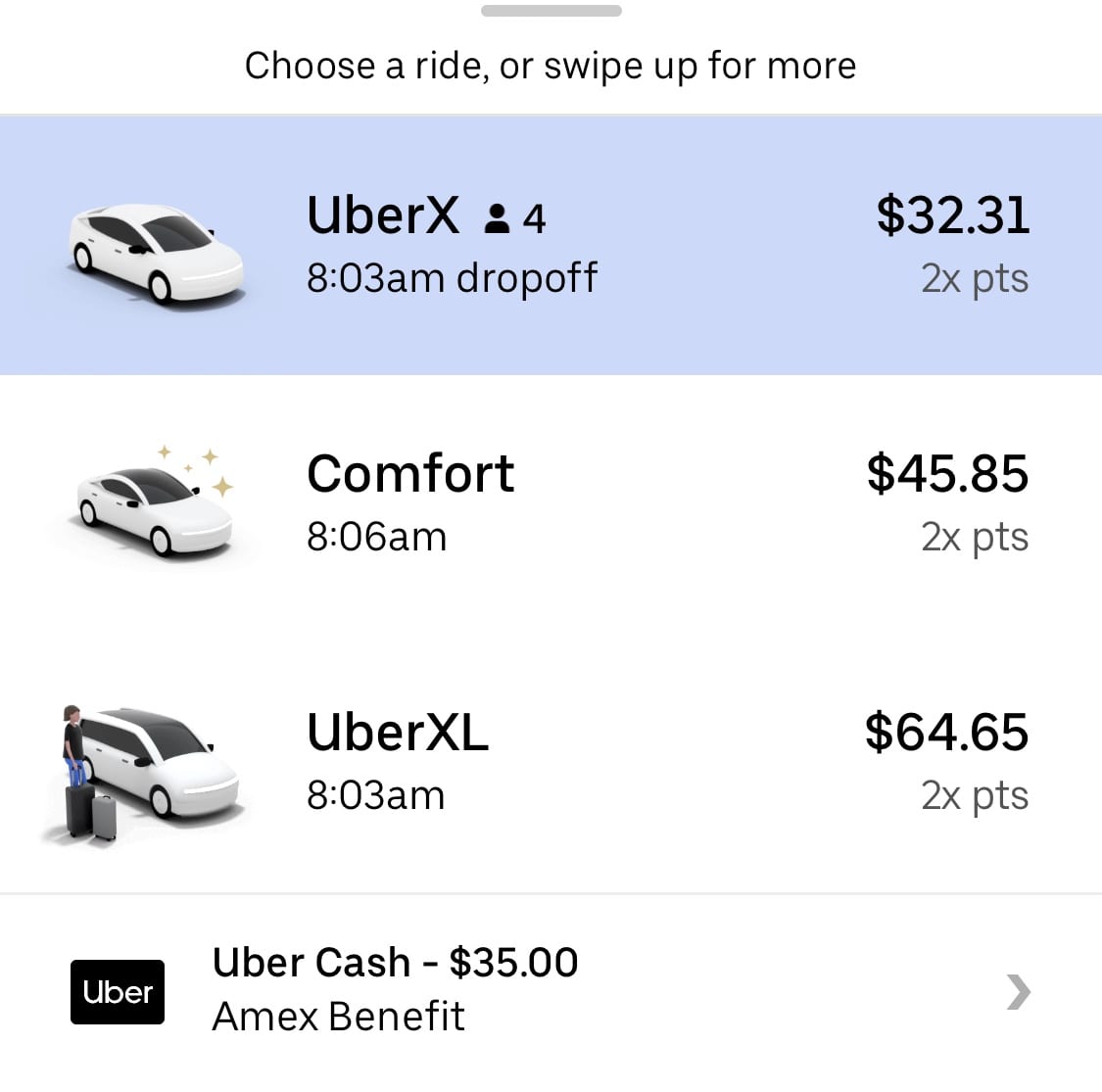Open payment options with right chevron
The image size is (1102, 1092).
1019,992
